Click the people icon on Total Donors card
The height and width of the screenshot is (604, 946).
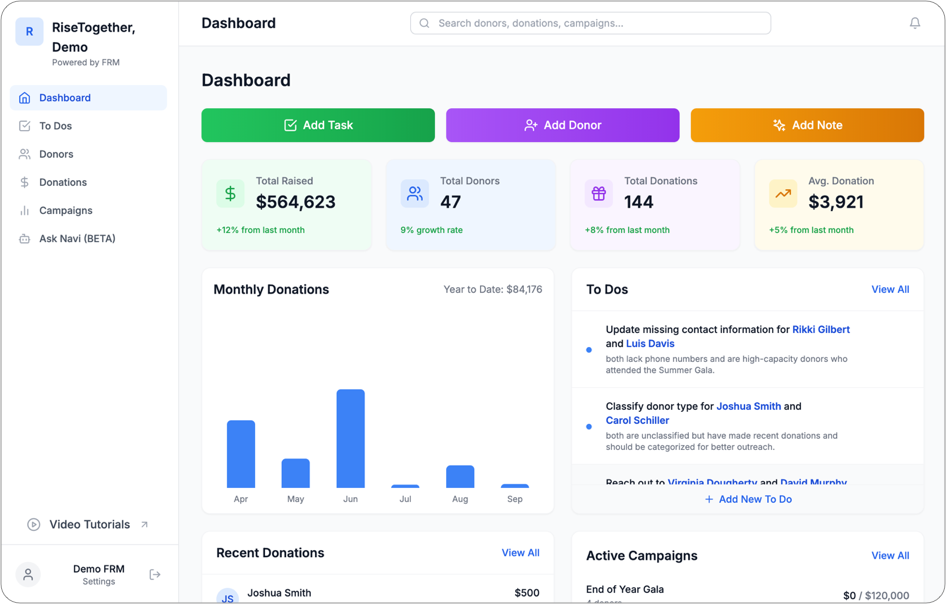click(x=414, y=194)
